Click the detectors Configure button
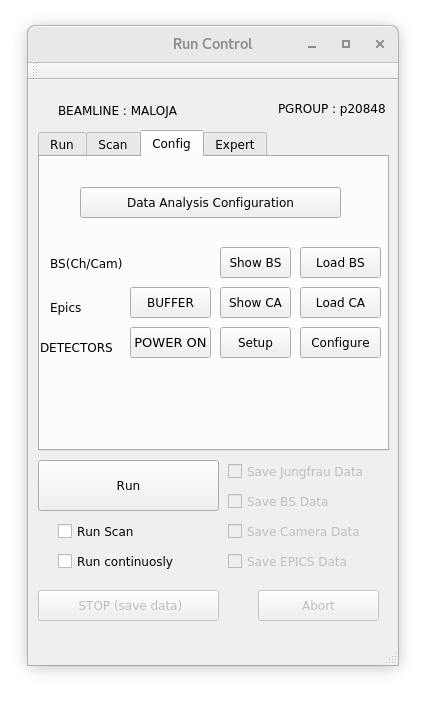Screen dimensions: 421x703 (340, 343)
